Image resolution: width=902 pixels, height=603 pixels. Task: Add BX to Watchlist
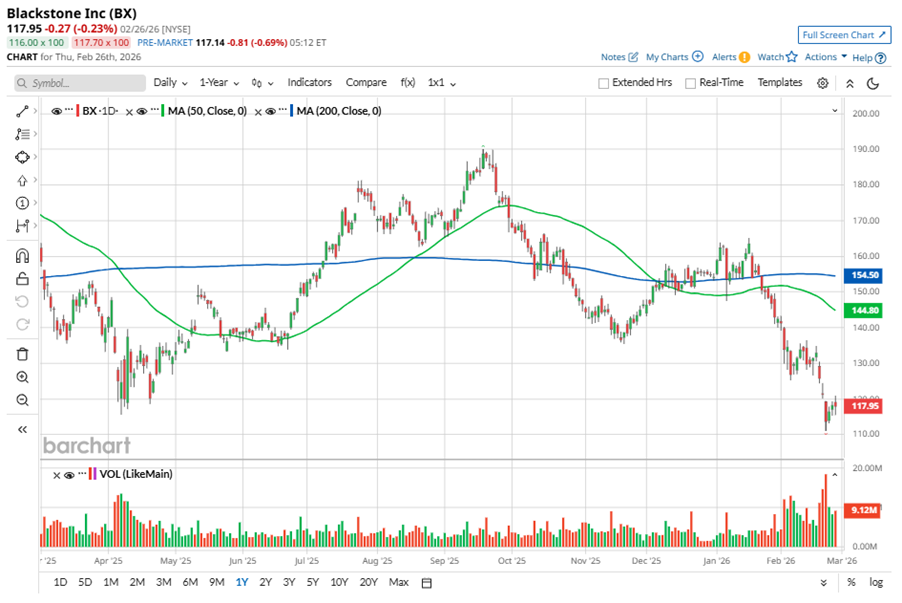point(777,57)
